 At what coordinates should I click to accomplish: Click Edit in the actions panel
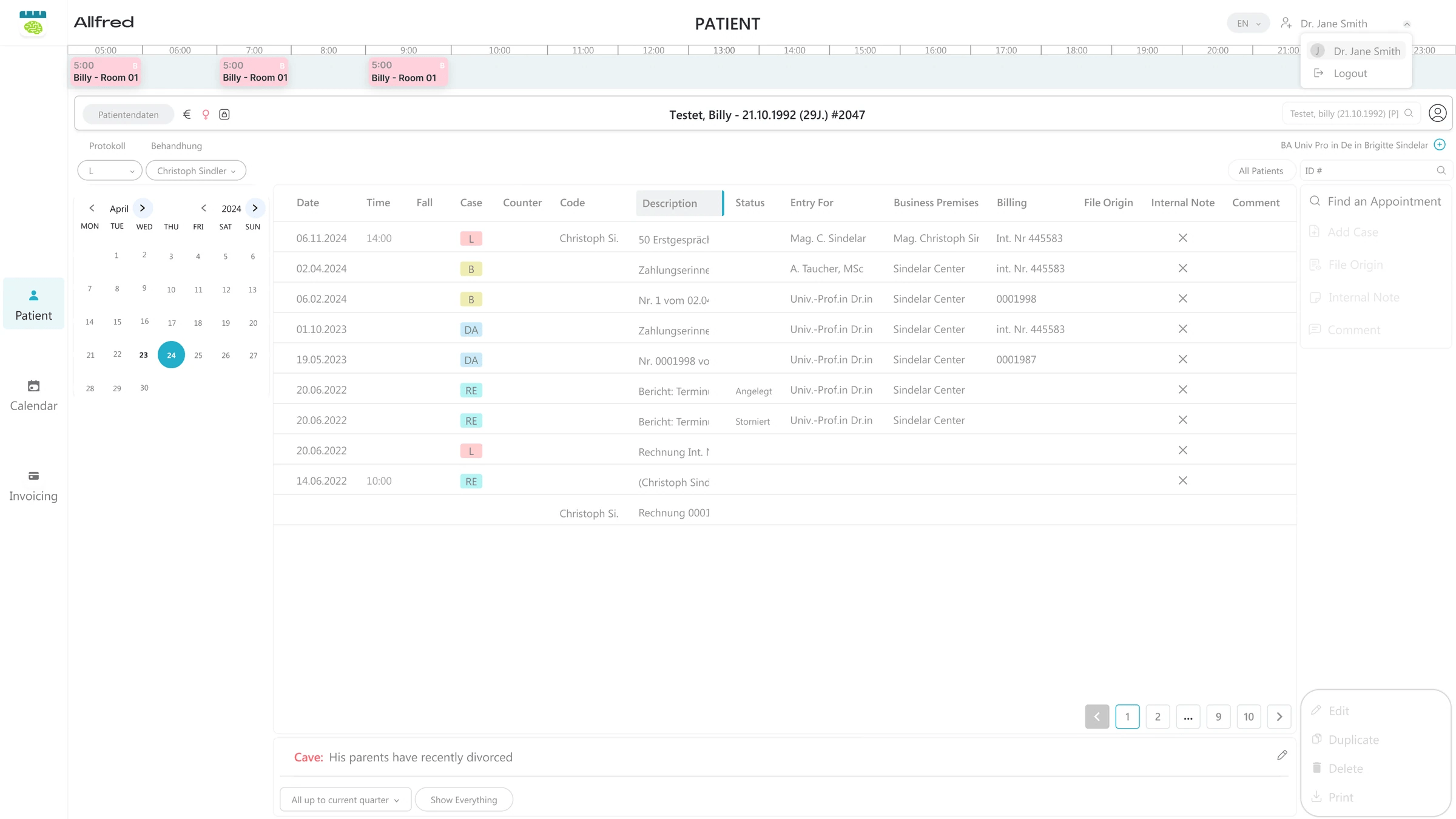1331,710
